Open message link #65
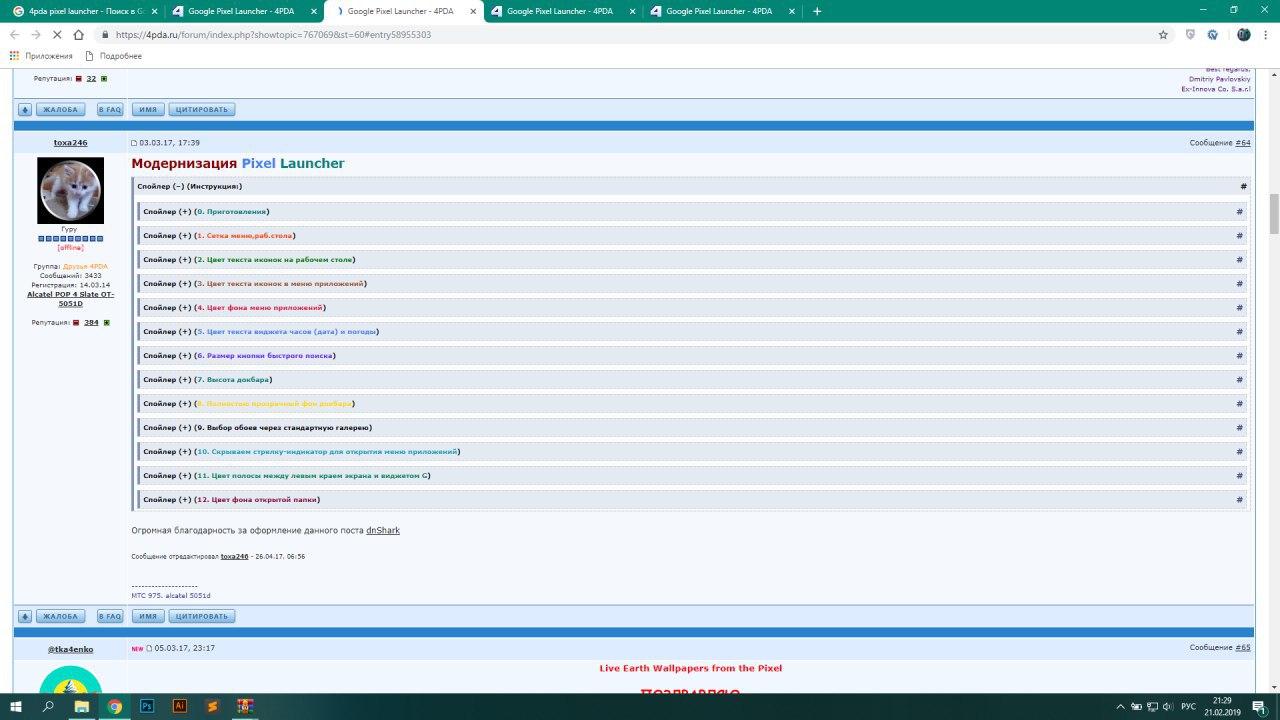This screenshot has width=1280, height=720. 1243,648
